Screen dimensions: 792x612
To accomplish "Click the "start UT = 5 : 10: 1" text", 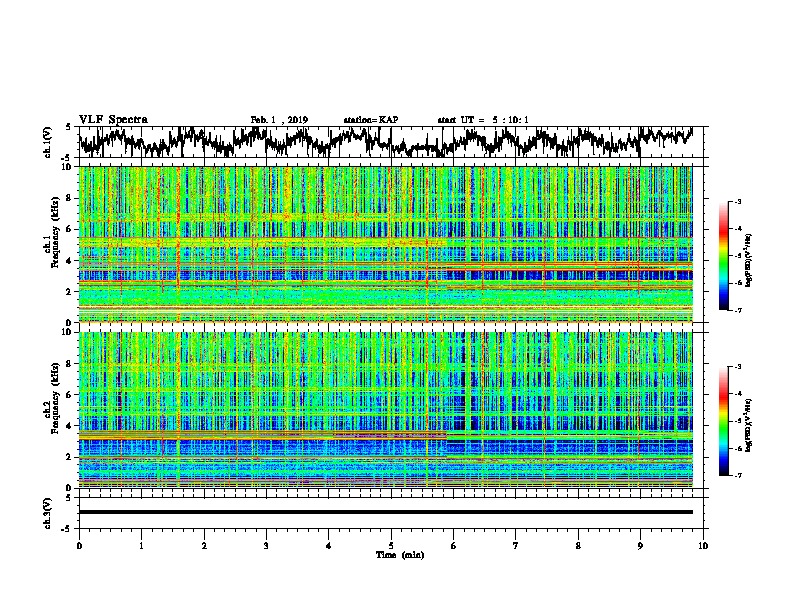I will [x=483, y=120].
